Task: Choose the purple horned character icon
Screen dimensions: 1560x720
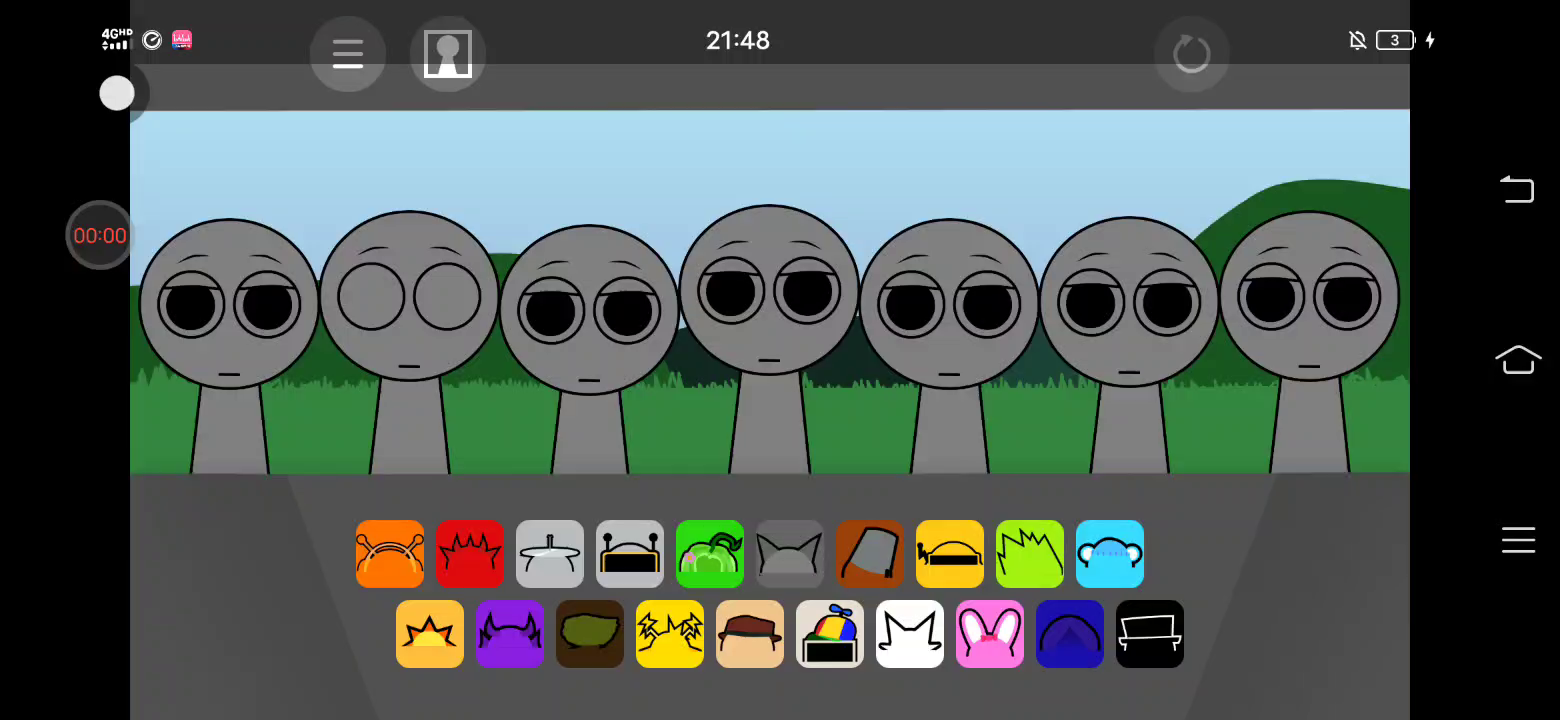Action: click(510, 634)
